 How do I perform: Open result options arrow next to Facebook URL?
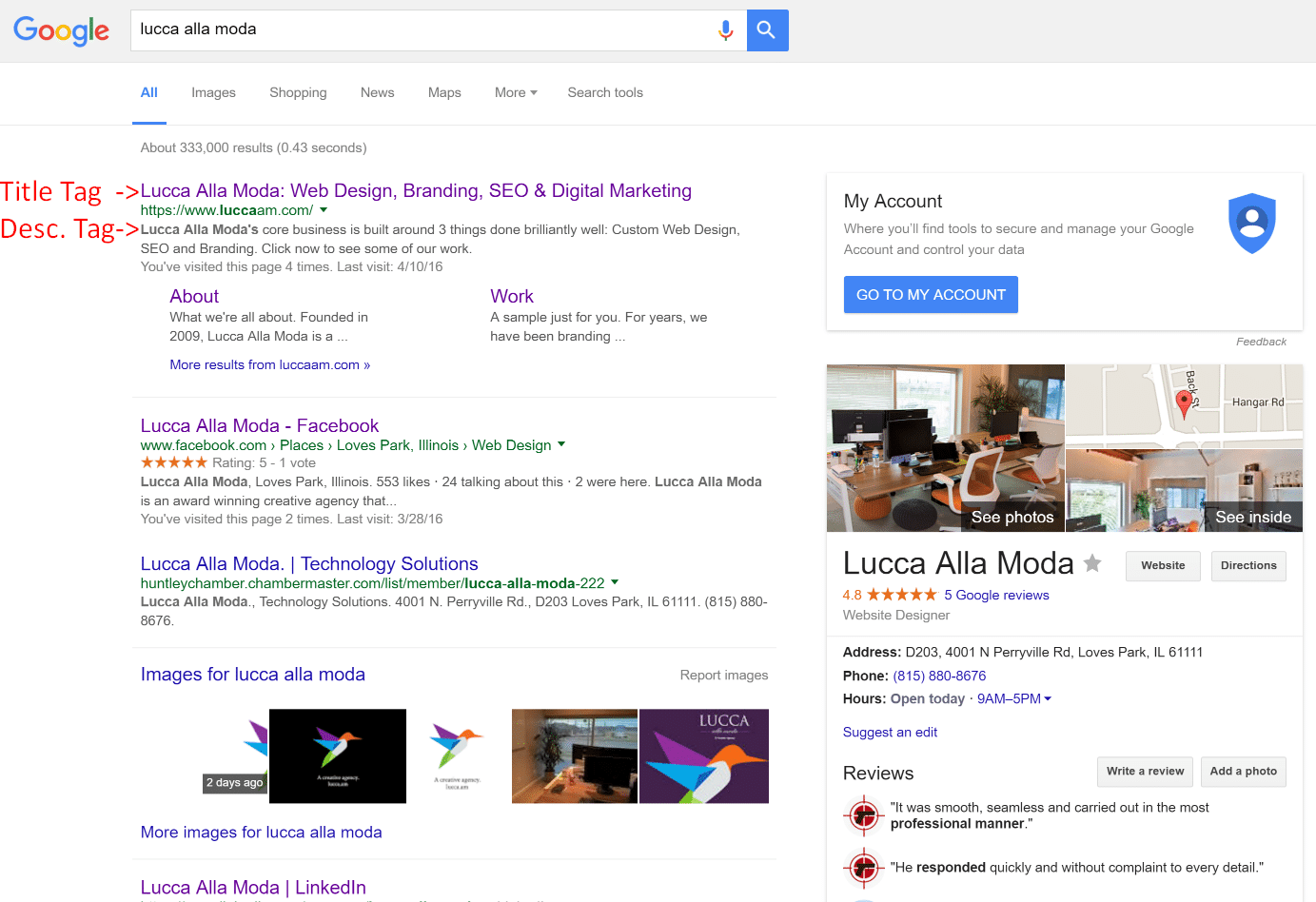(561, 444)
